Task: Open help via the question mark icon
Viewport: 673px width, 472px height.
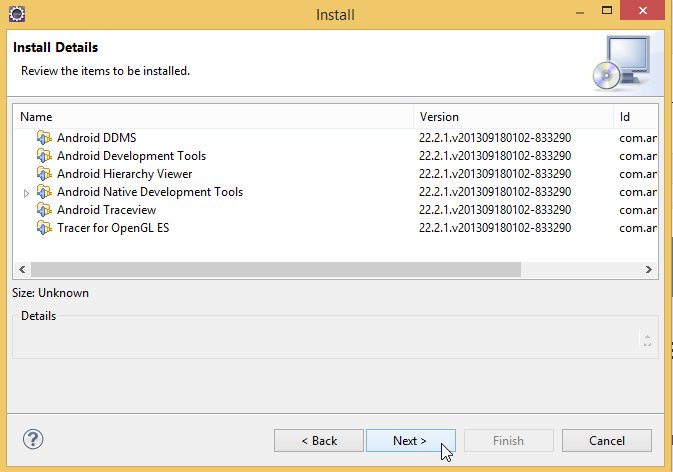Action: pos(33,439)
